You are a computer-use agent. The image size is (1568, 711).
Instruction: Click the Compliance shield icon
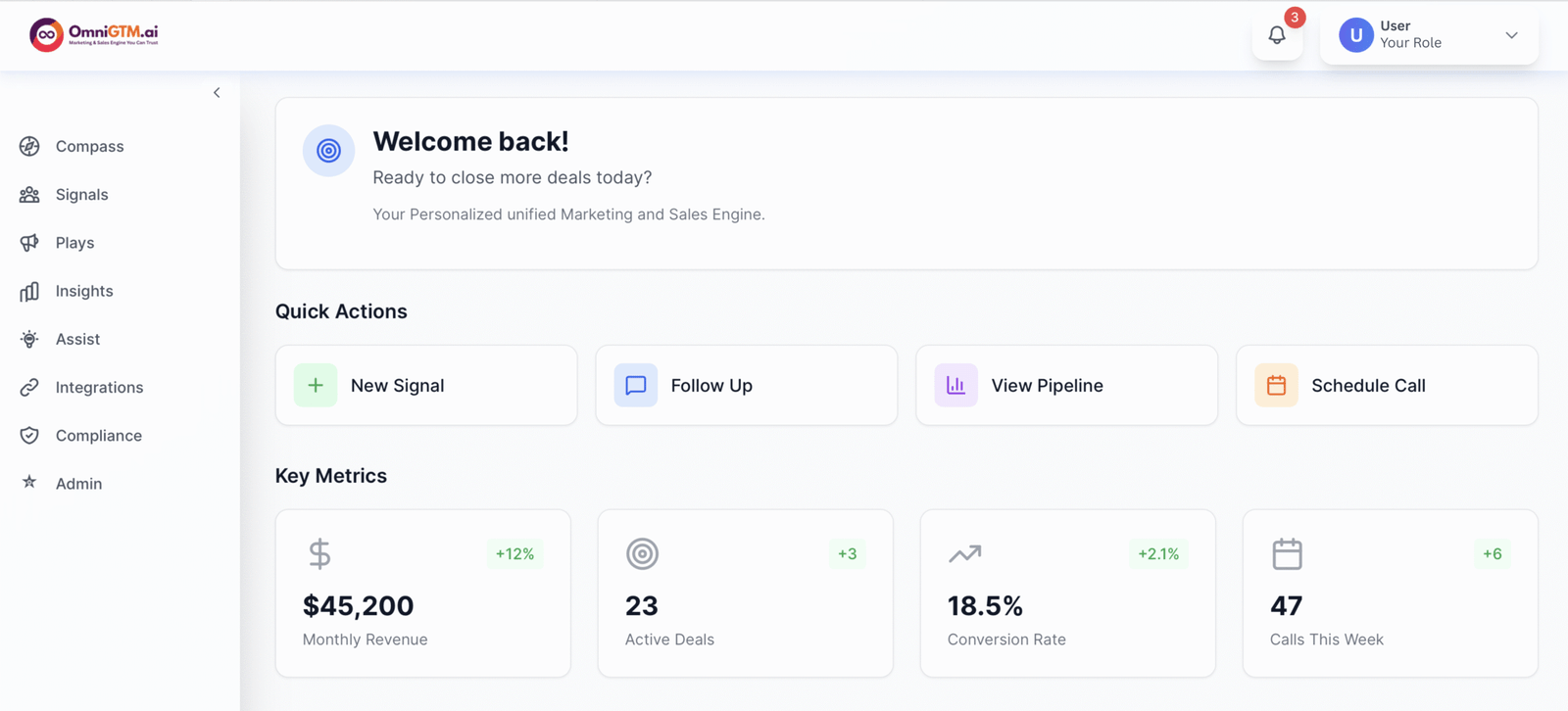pyautogui.click(x=29, y=436)
